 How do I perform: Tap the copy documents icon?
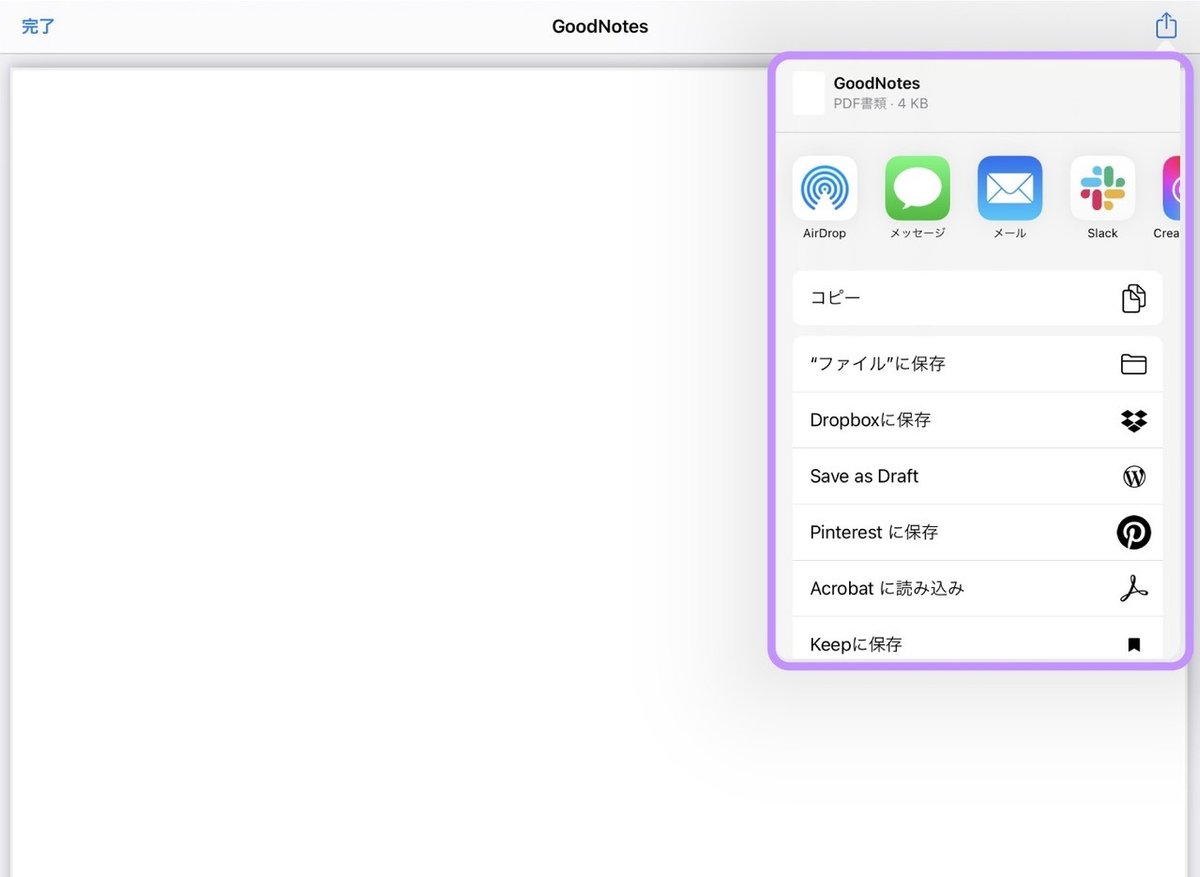click(1133, 298)
